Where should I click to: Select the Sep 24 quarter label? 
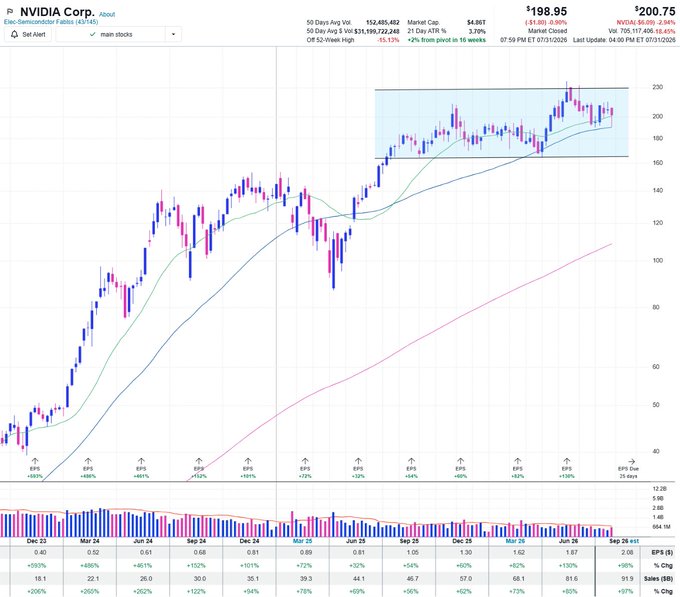196,541
